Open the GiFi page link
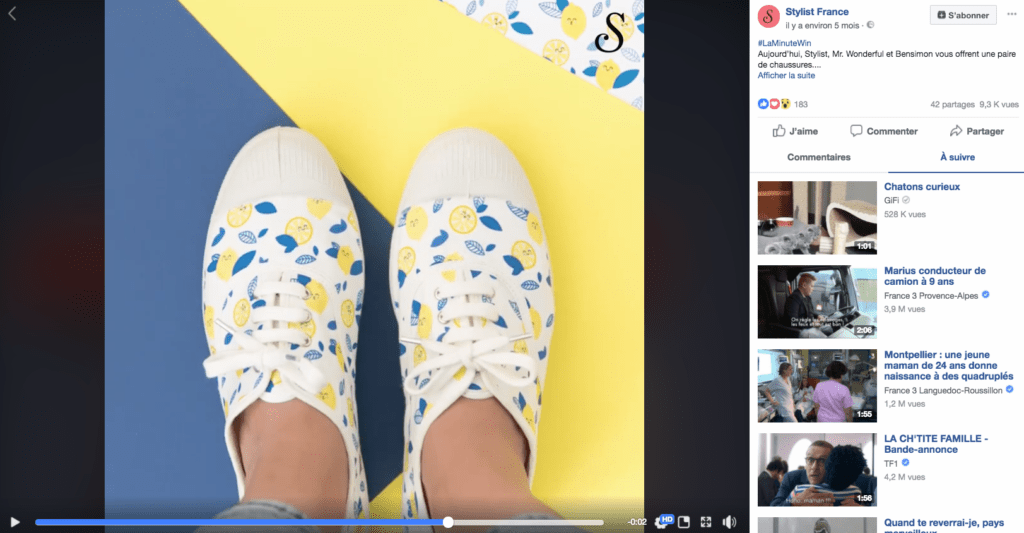This screenshot has height=533, width=1024. (x=891, y=201)
